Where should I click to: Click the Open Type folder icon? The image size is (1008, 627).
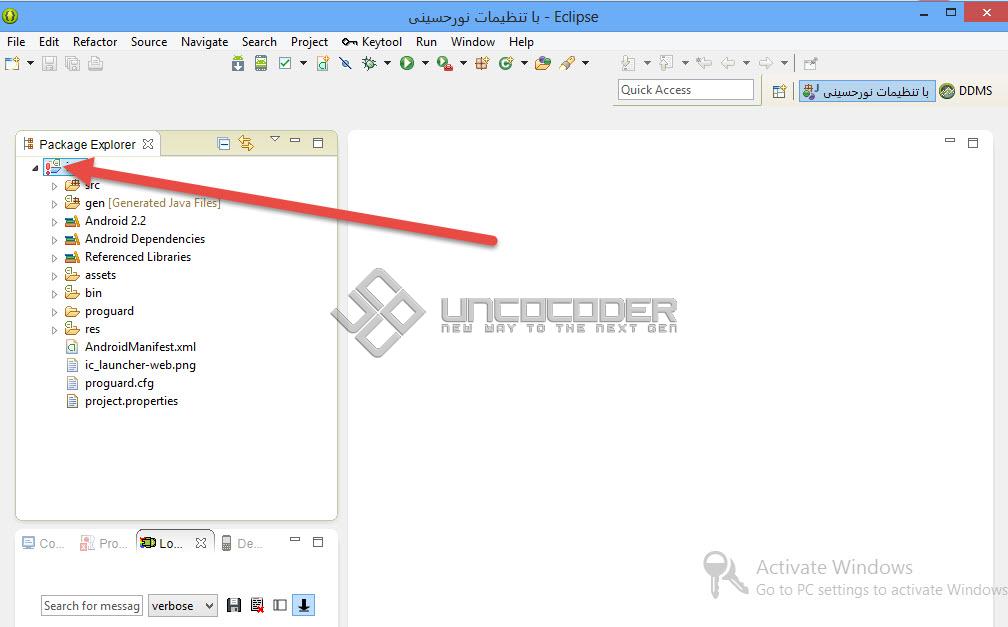coord(543,63)
